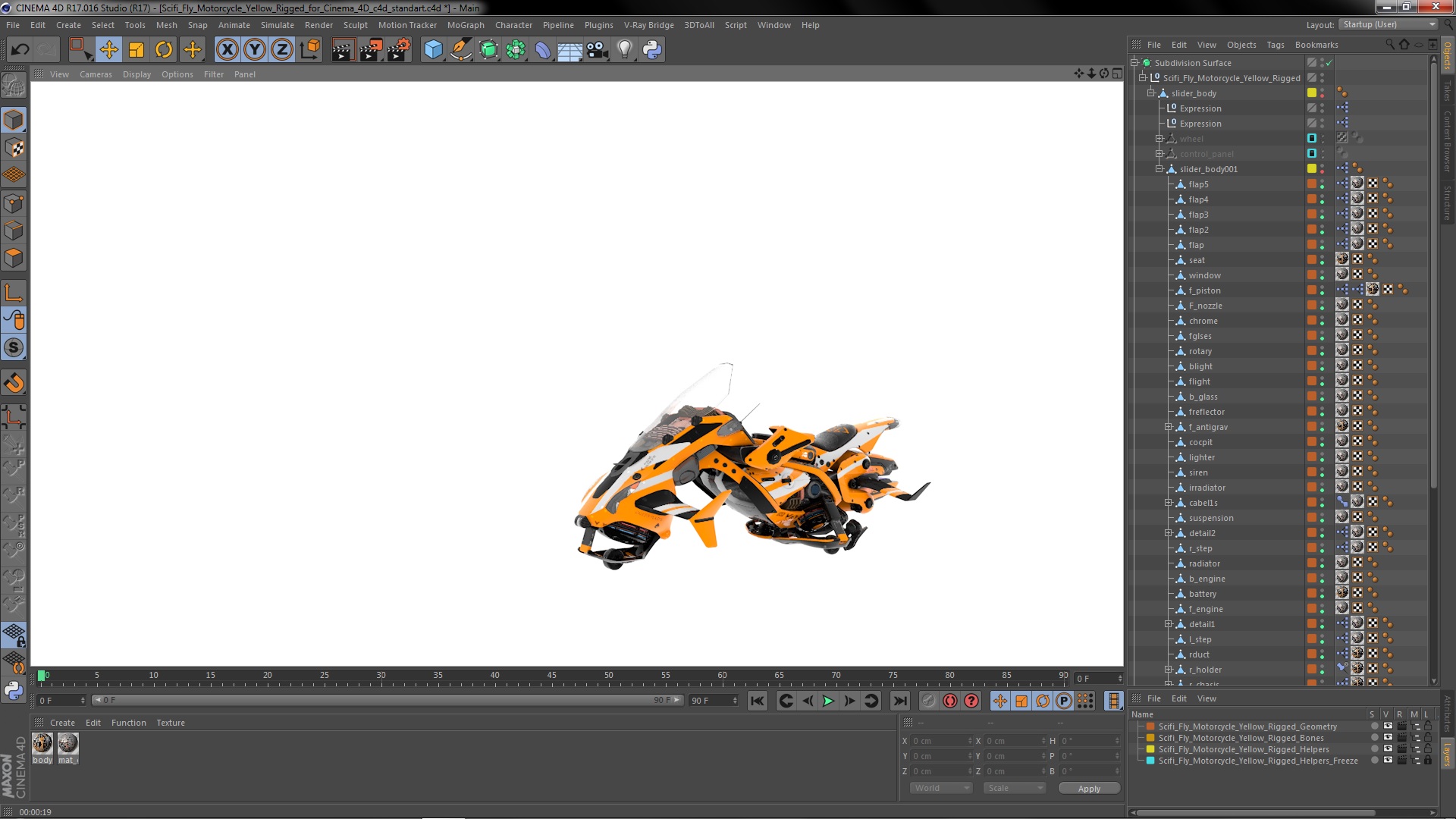Image resolution: width=1456 pixels, height=819 pixels.
Task: Collapse the slider_body001 hierarchy
Action: [1159, 169]
